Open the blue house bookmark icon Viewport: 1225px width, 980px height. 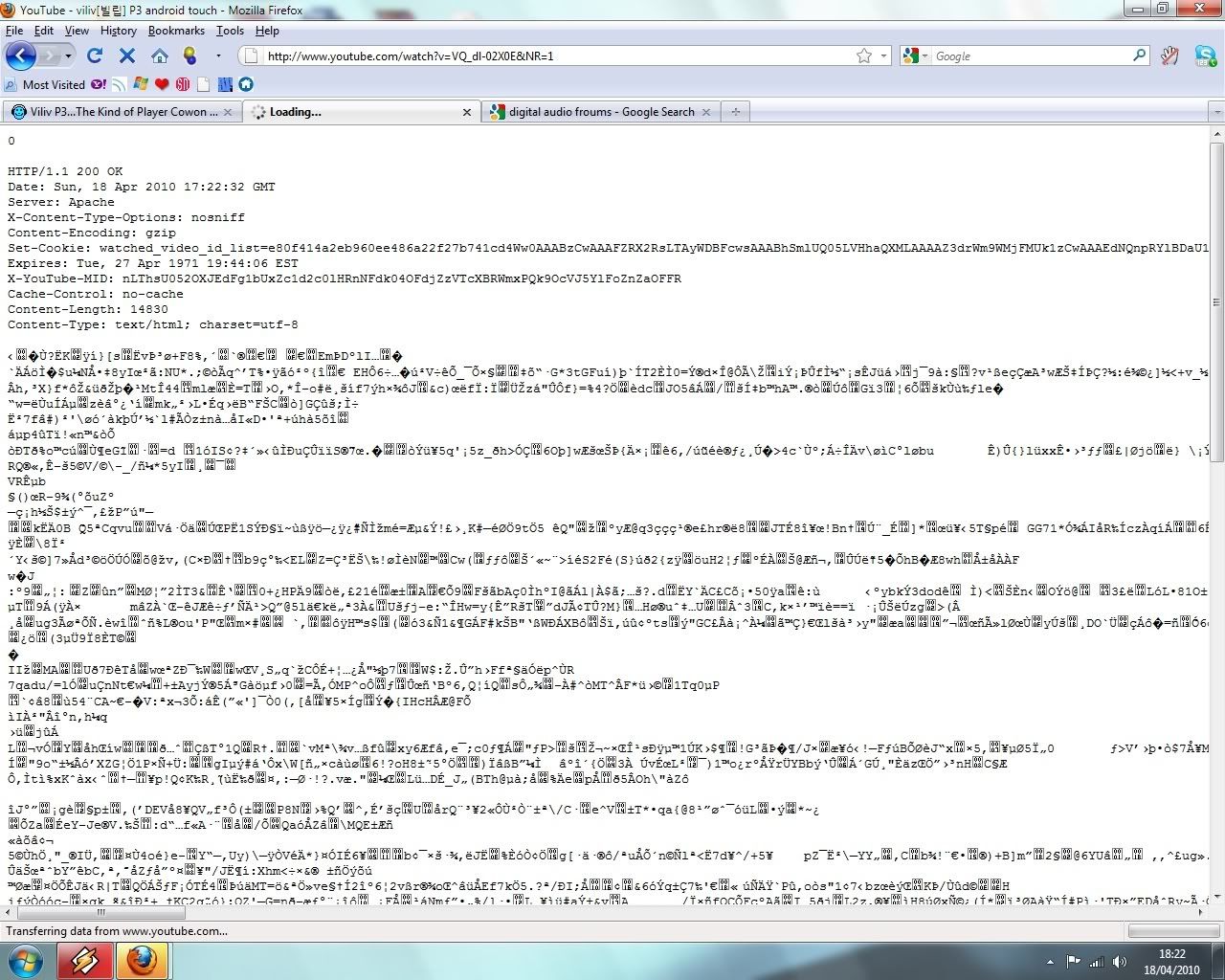pyautogui.click(x=245, y=84)
